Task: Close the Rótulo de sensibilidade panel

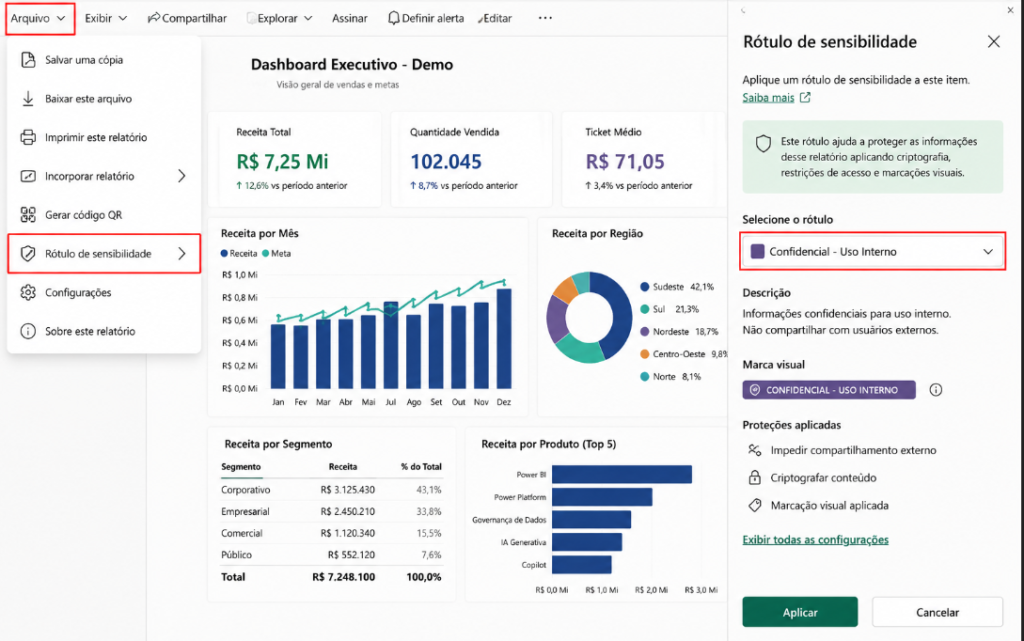Action: click(993, 42)
